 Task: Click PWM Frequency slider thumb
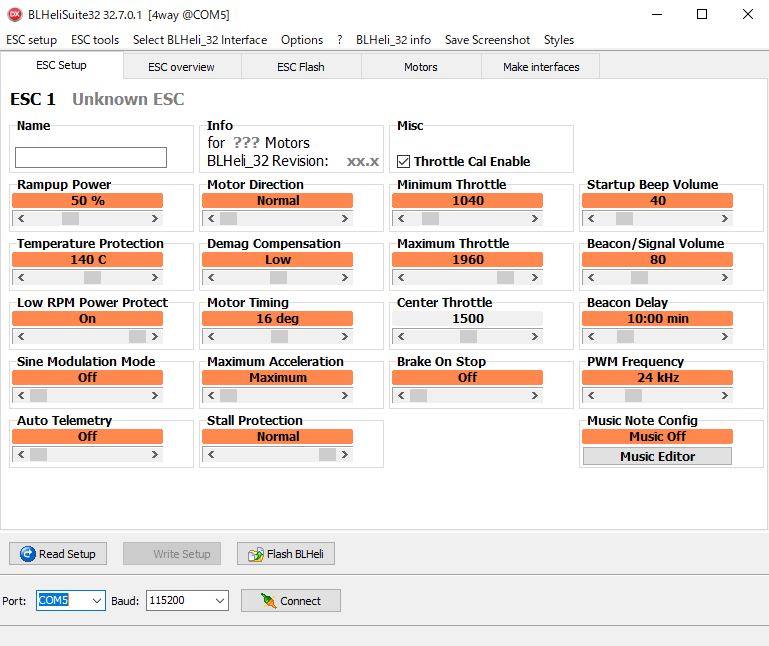[633, 395]
